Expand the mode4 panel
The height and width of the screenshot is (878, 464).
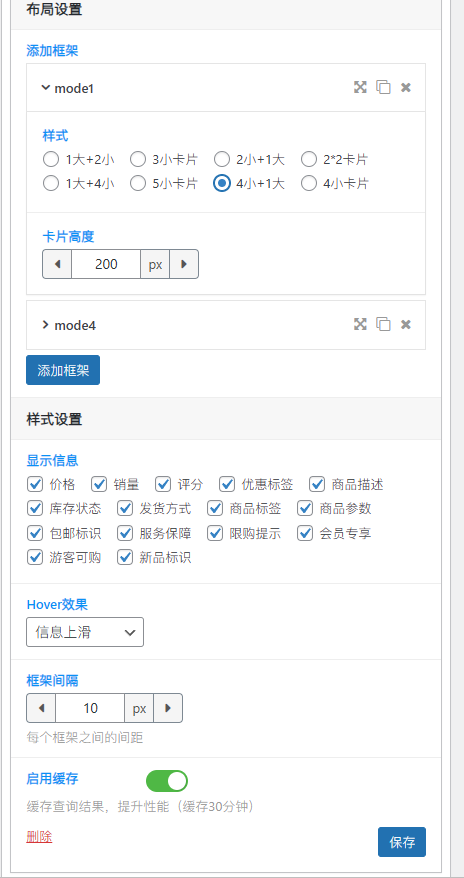(x=46, y=325)
